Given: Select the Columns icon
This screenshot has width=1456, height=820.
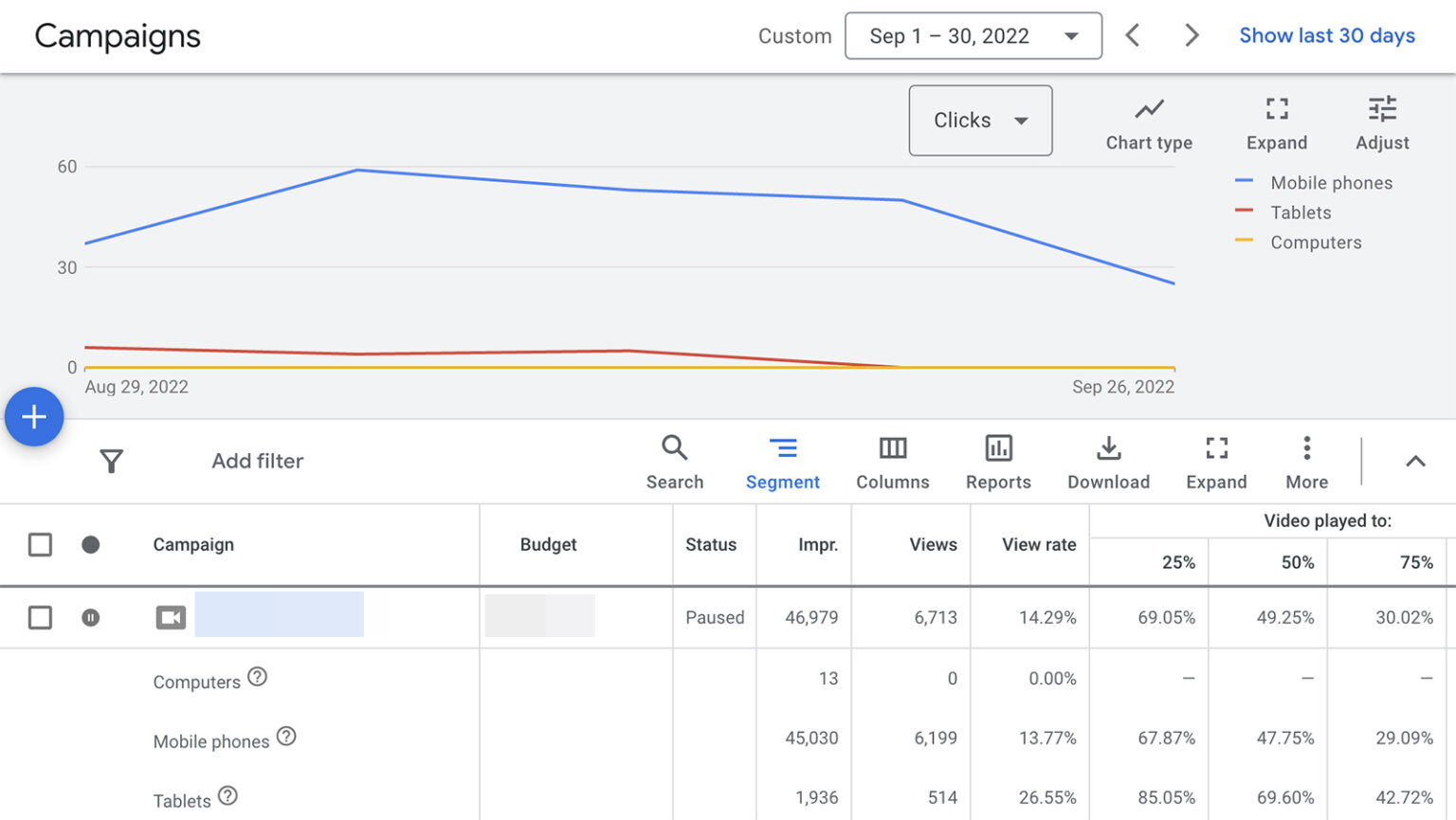Looking at the screenshot, I should [892, 460].
